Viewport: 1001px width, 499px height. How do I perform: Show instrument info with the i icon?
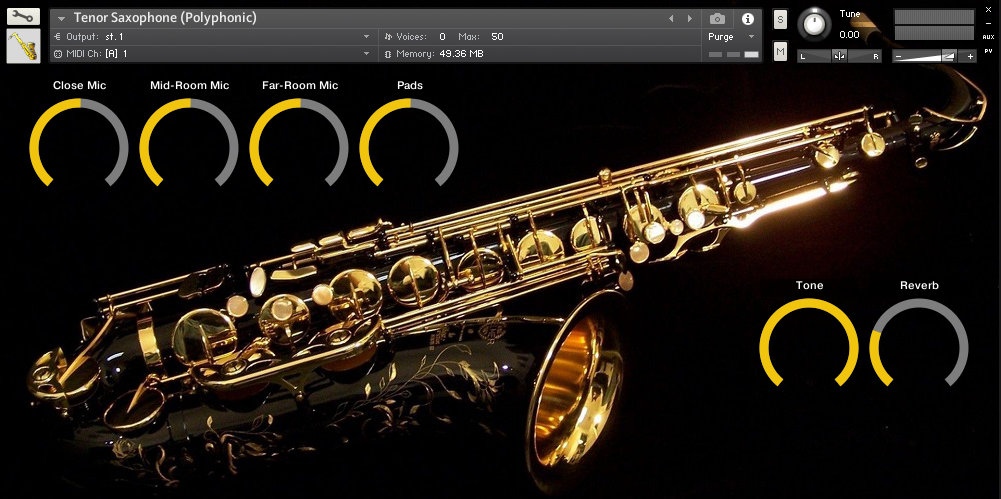pos(748,18)
